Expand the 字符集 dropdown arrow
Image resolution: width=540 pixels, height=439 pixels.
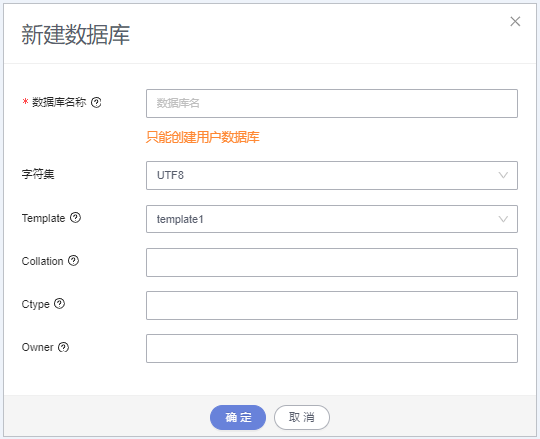(x=503, y=175)
